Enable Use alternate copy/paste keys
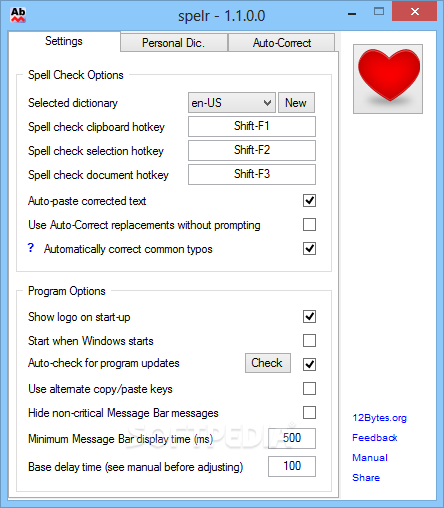The width and height of the screenshot is (444, 508). click(x=309, y=389)
